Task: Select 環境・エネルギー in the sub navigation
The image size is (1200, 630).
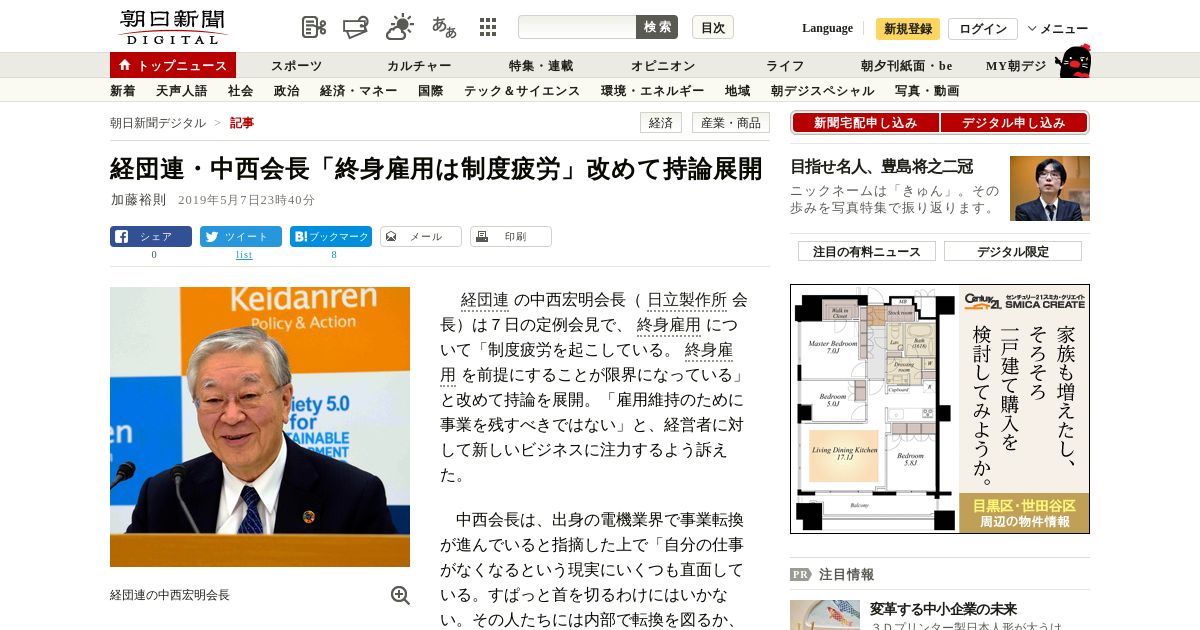Action: pos(653,91)
